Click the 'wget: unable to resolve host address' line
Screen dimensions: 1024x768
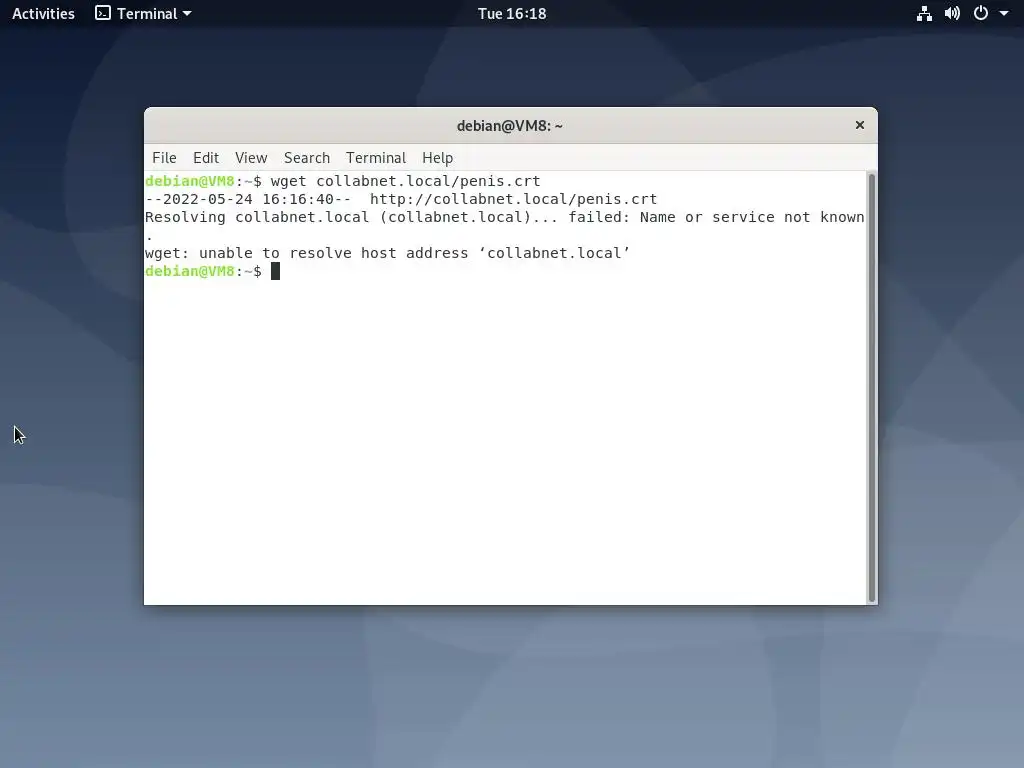387,253
